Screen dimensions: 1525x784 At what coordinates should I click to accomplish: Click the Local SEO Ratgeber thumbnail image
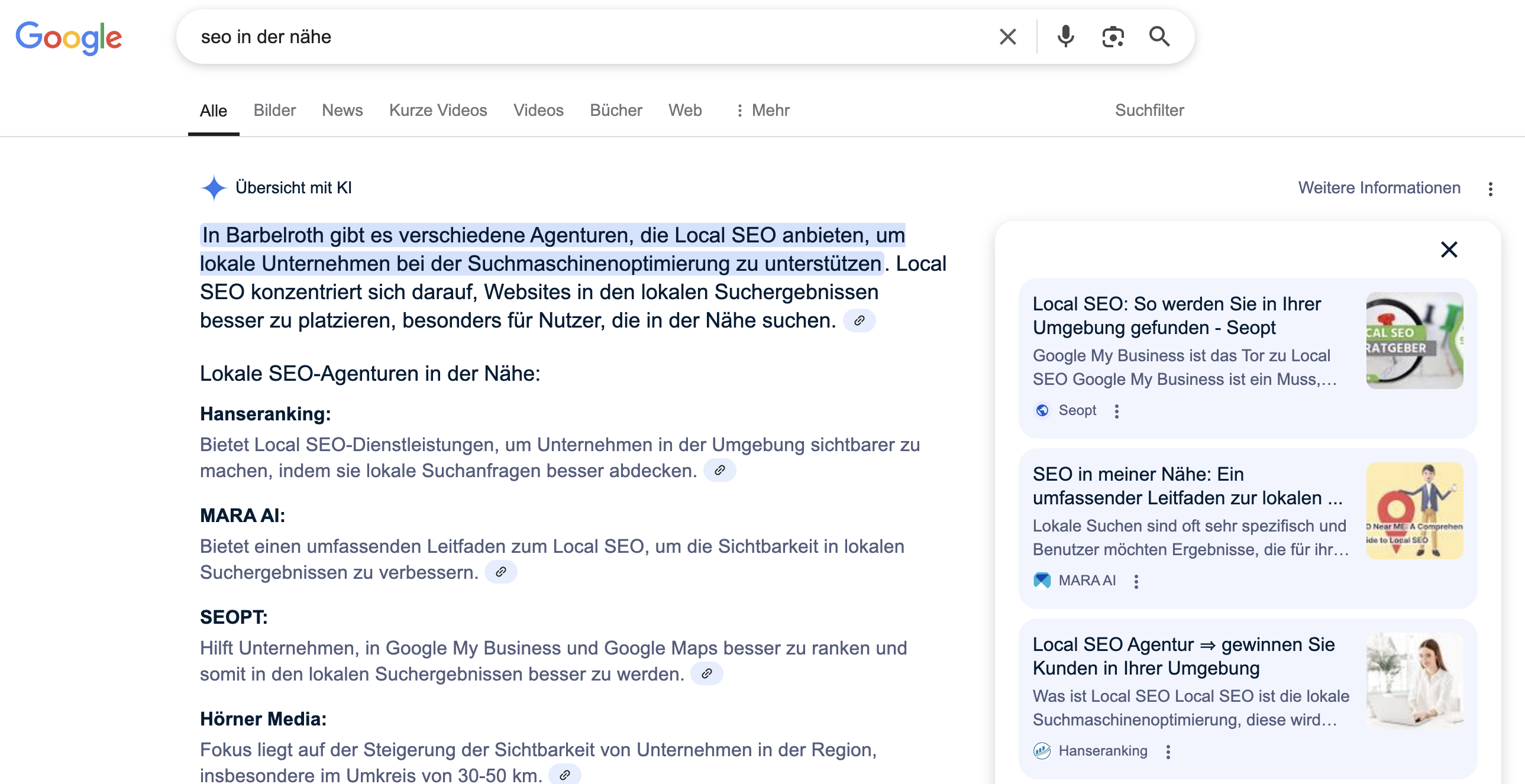pos(1415,341)
